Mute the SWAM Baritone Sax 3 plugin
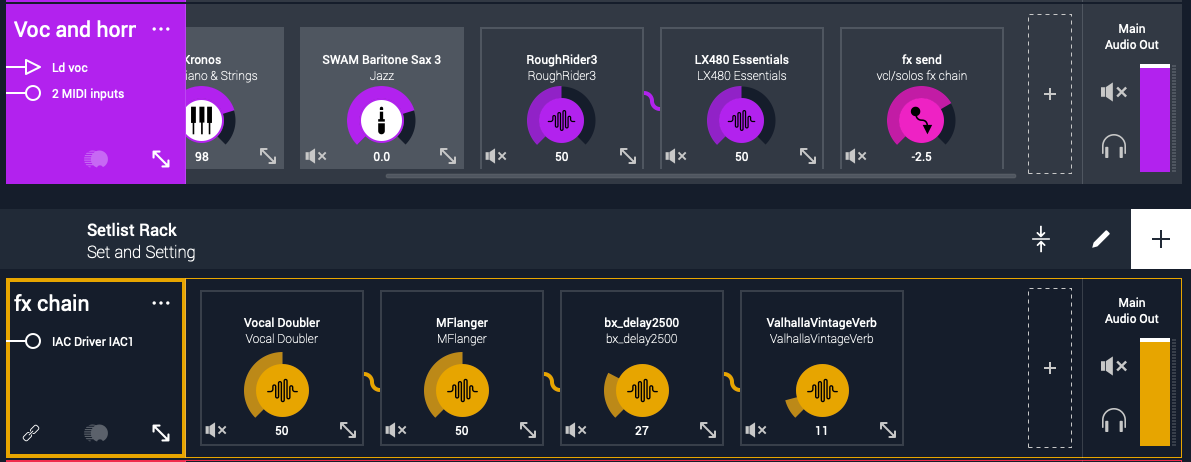 316,157
